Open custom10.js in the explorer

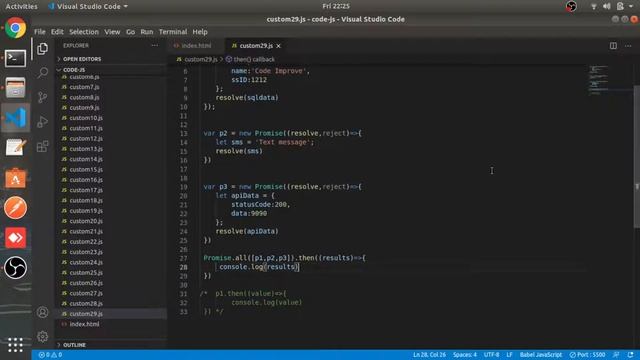tap(86, 118)
